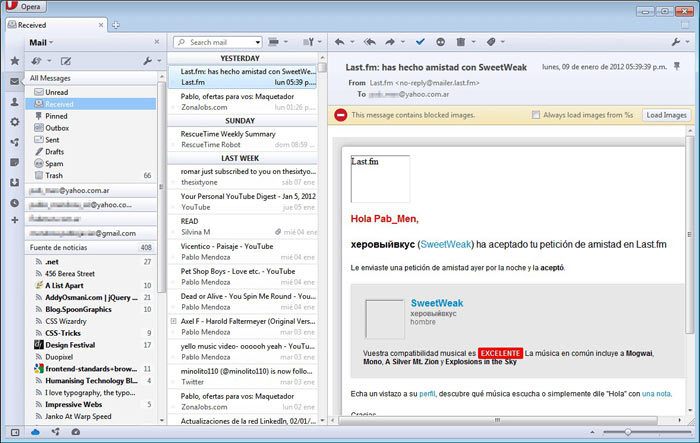Add a panel with plus icon

pyautogui.click(x=15, y=220)
